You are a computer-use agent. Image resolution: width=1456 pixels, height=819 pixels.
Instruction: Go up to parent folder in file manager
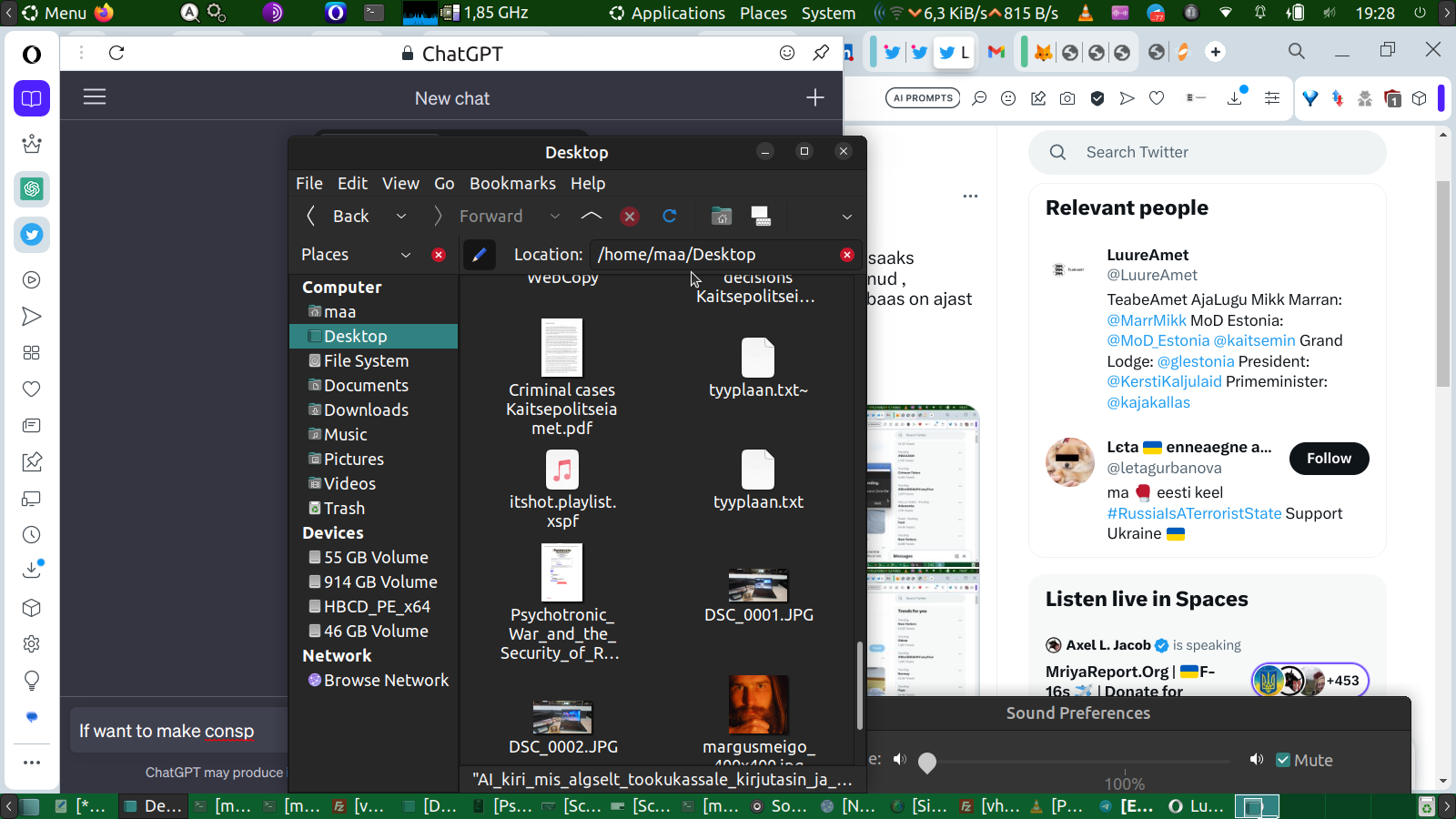pyautogui.click(x=591, y=216)
